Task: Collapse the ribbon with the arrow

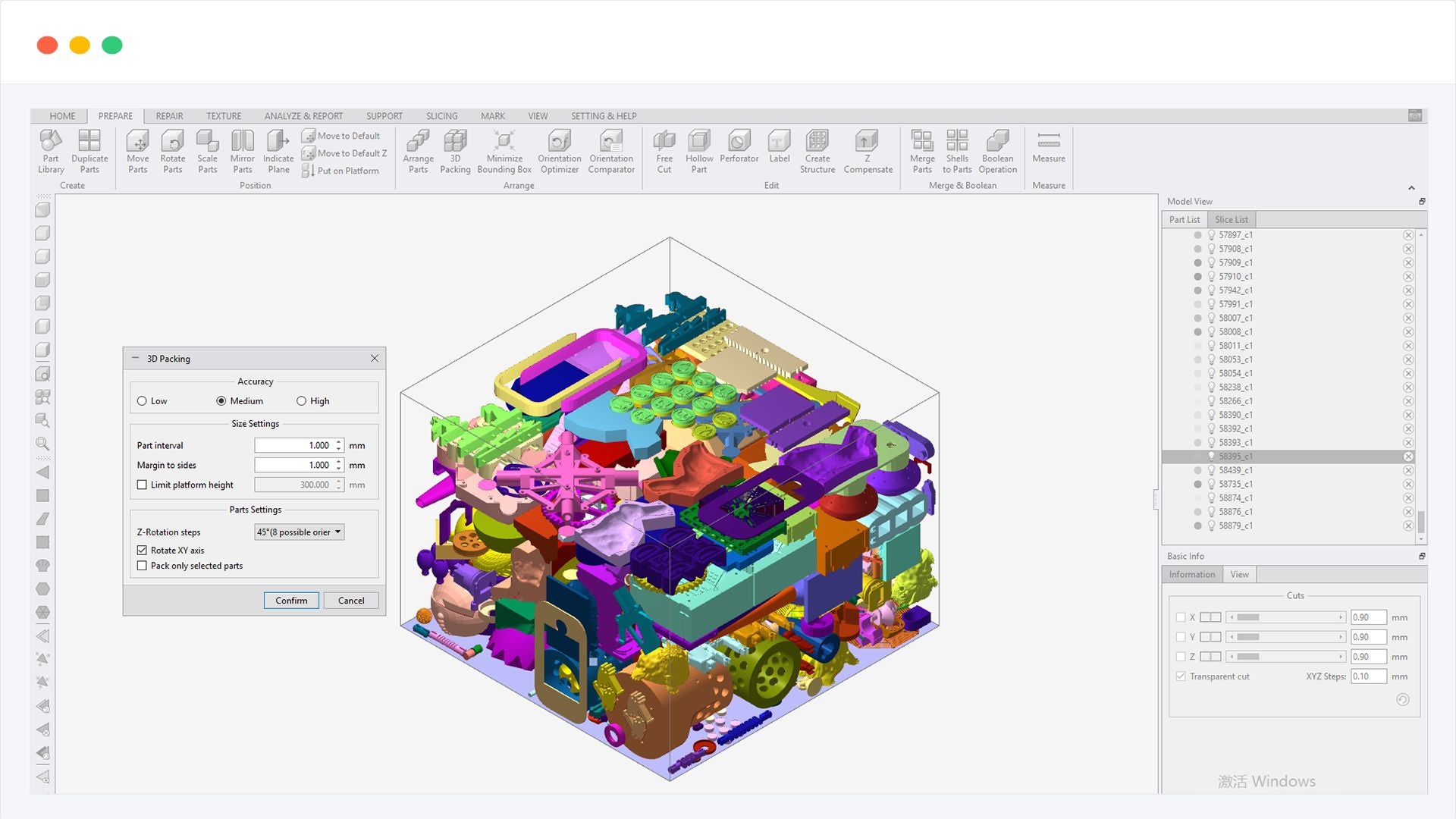Action: [1411, 188]
